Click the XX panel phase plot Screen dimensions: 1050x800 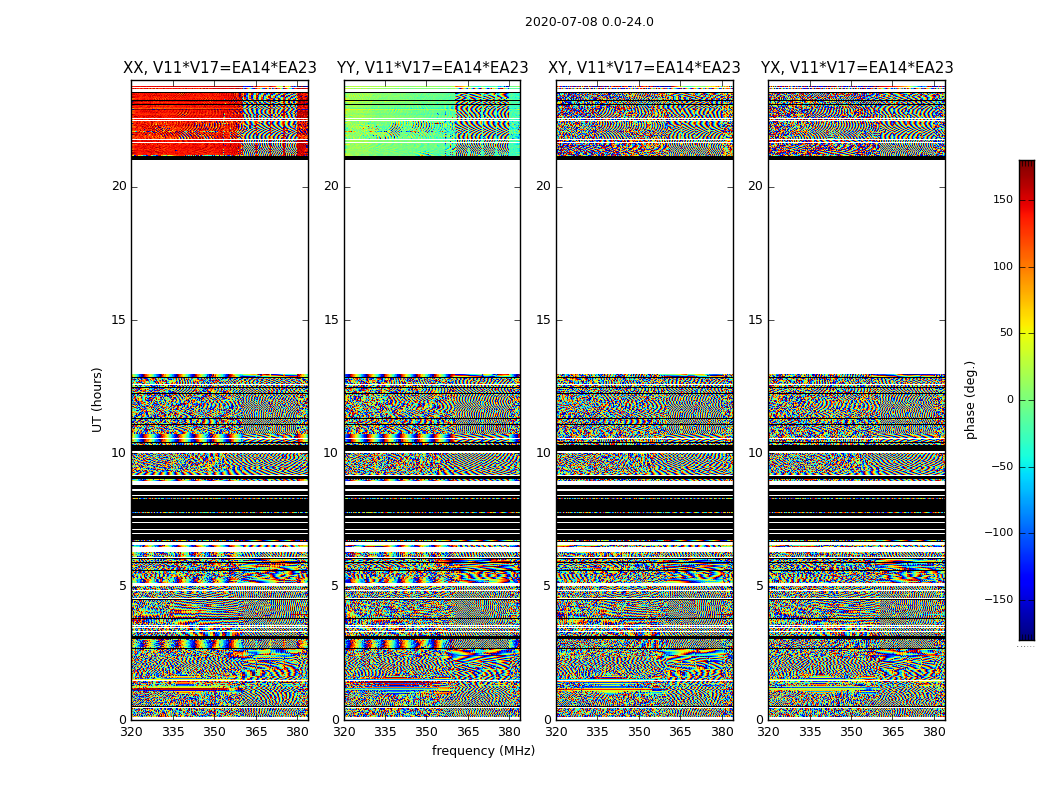tap(220, 400)
